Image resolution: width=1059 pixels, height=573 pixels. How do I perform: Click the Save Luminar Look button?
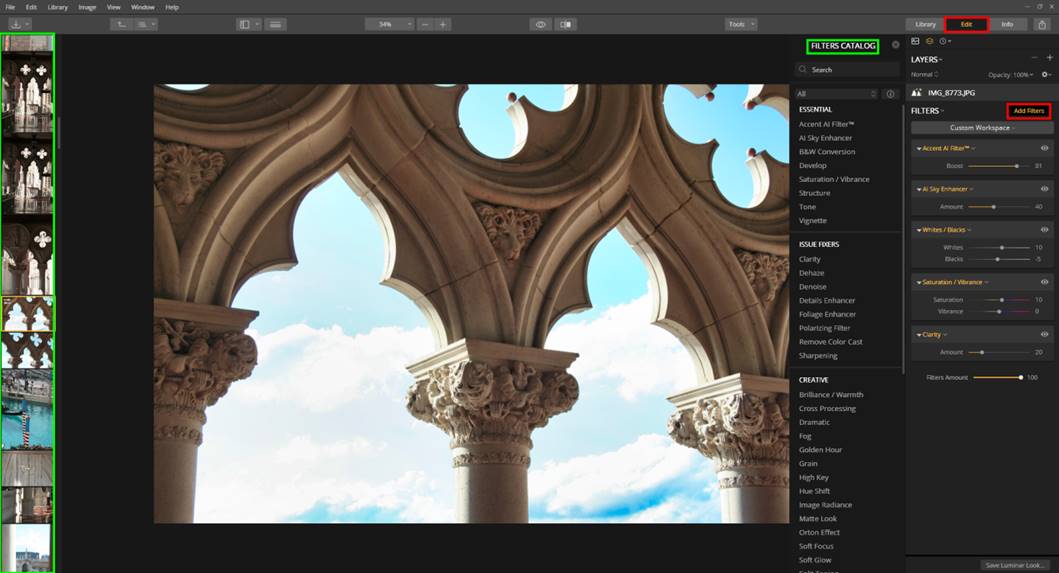tap(1015, 565)
